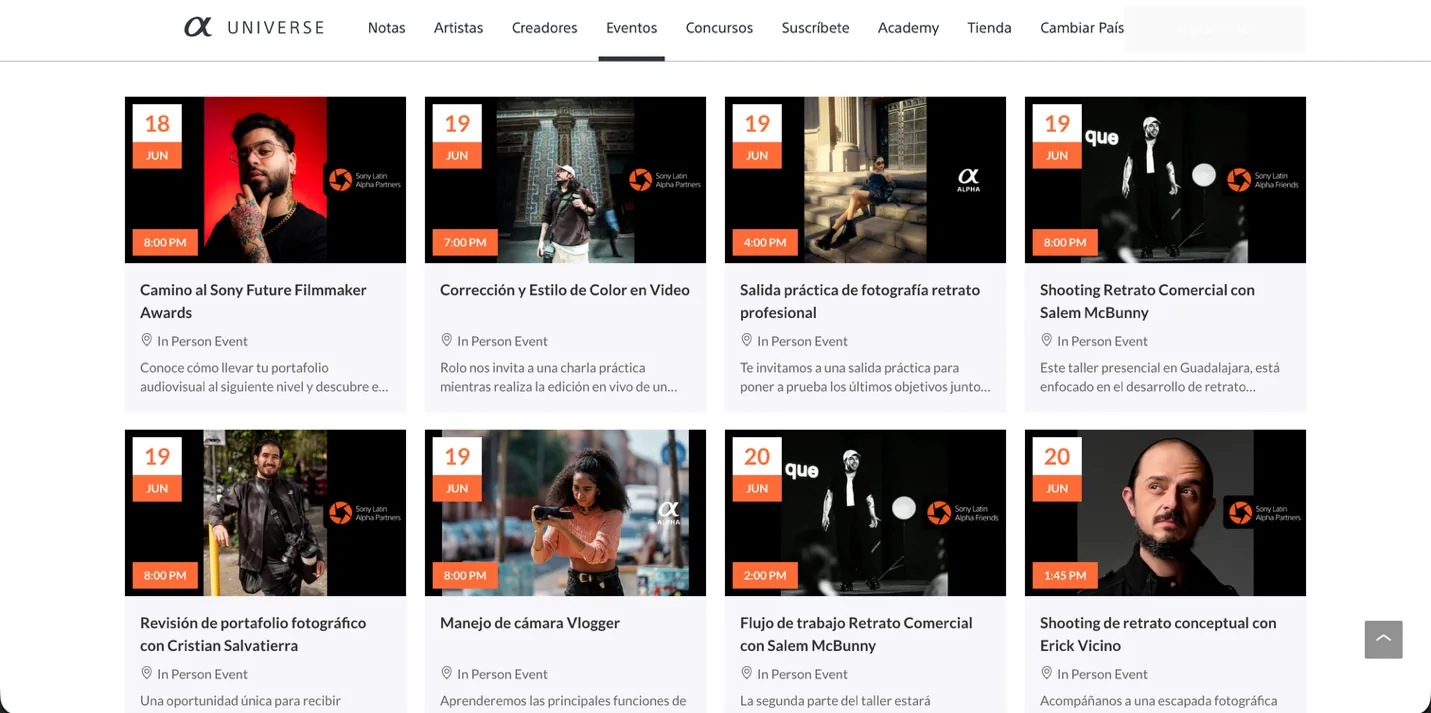Click 19 JUN badge on Manejo de cámara Vlogger card
The height and width of the screenshot is (713, 1431).
[457, 469]
